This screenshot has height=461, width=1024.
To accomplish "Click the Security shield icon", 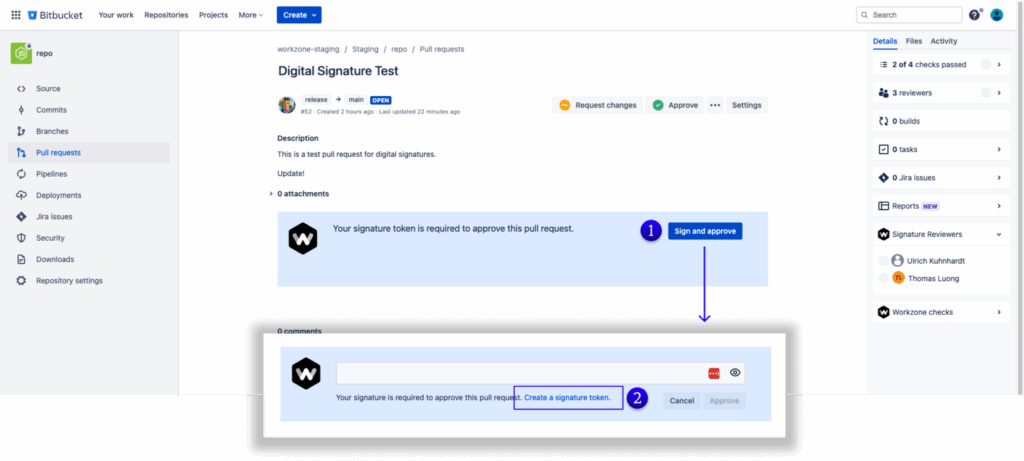I will (x=21, y=238).
